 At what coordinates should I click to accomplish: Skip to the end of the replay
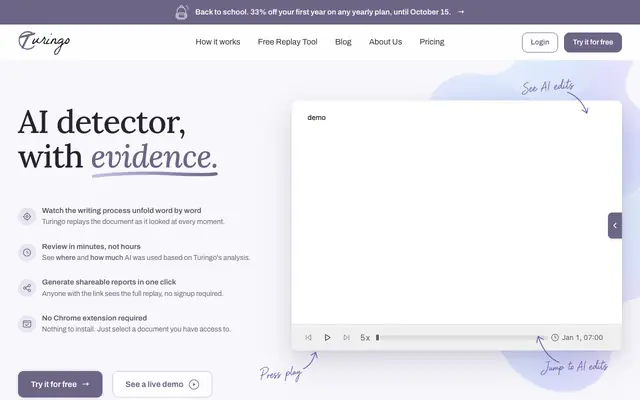click(x=347, y=338)
